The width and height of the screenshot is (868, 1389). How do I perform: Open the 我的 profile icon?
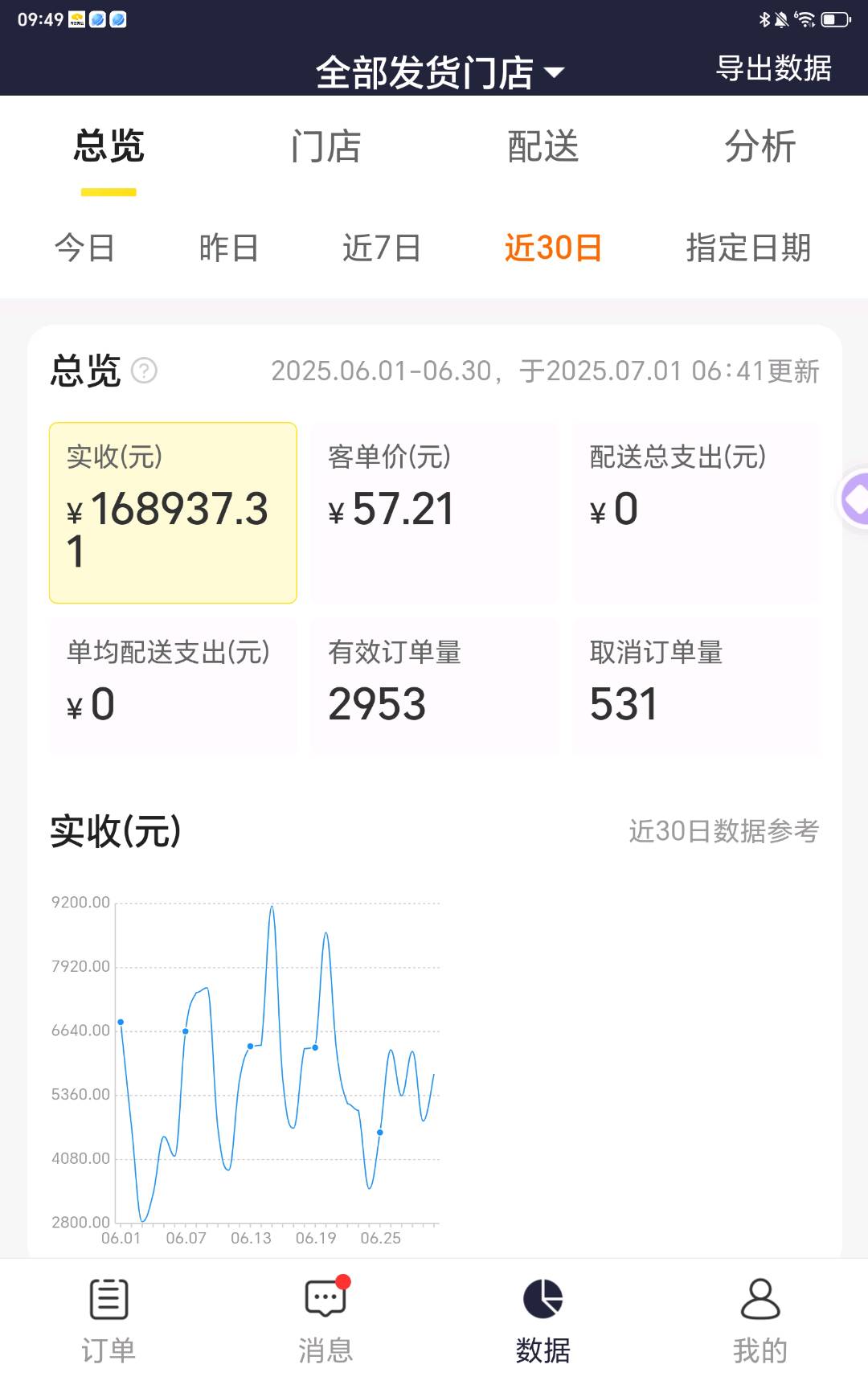(760, 1299)
